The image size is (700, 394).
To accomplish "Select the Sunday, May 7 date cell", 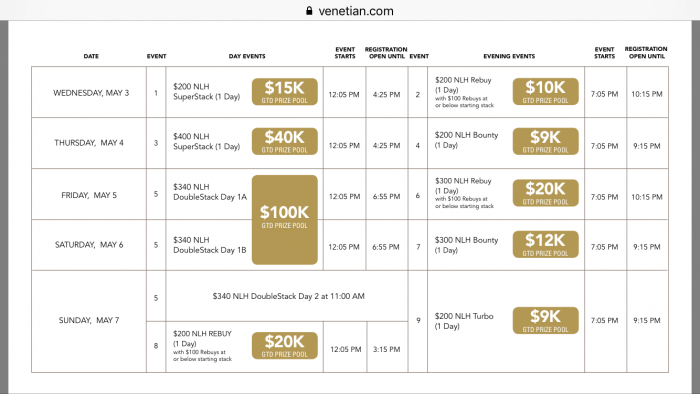I will (89, 321).
